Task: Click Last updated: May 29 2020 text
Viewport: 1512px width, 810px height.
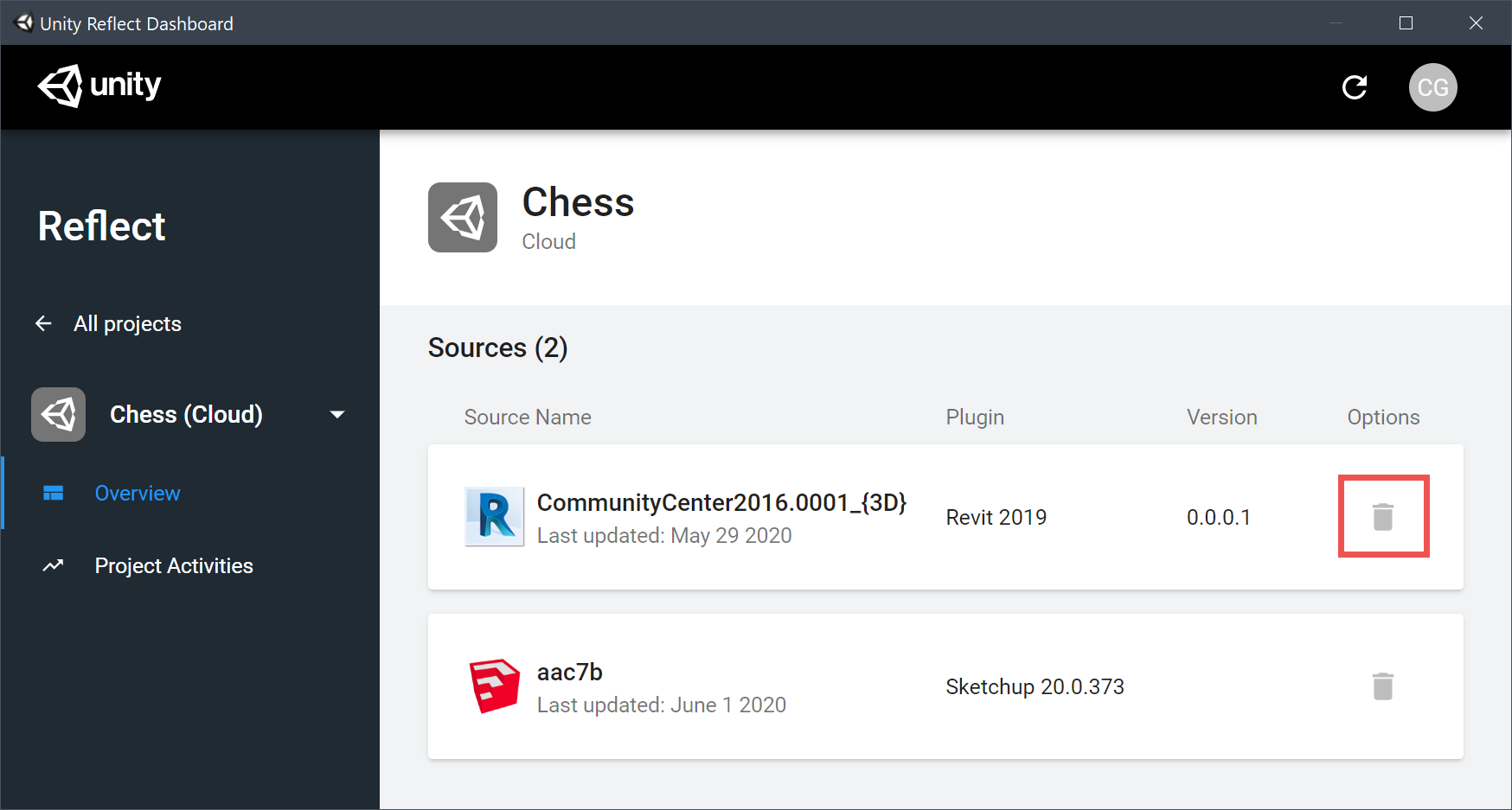Action: pos(664,536)
